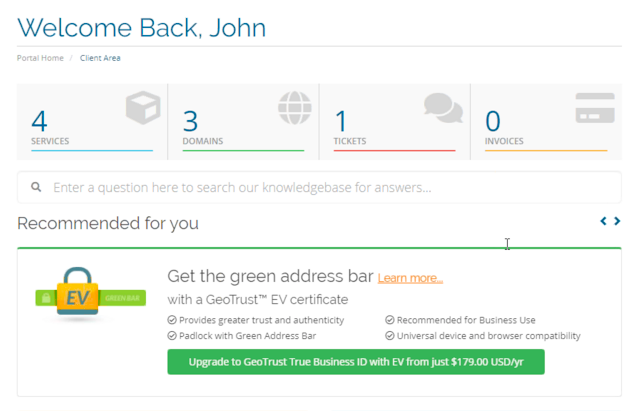The image size is (643, 411).
Task: Click the checkmark beside 'Provides greater trust'
Action: pos(172,320)
